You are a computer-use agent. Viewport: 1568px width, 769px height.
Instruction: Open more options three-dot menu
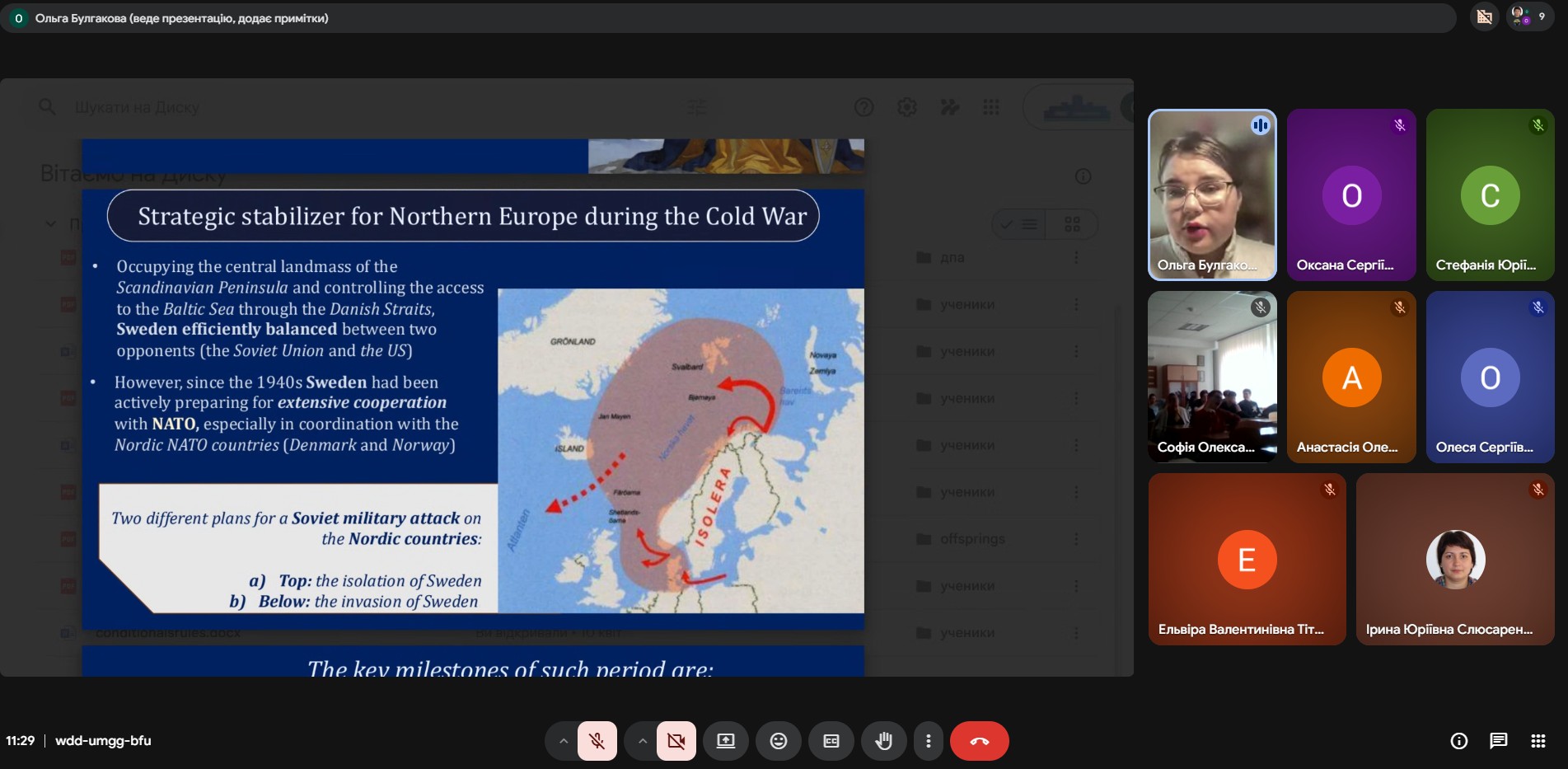929,741
